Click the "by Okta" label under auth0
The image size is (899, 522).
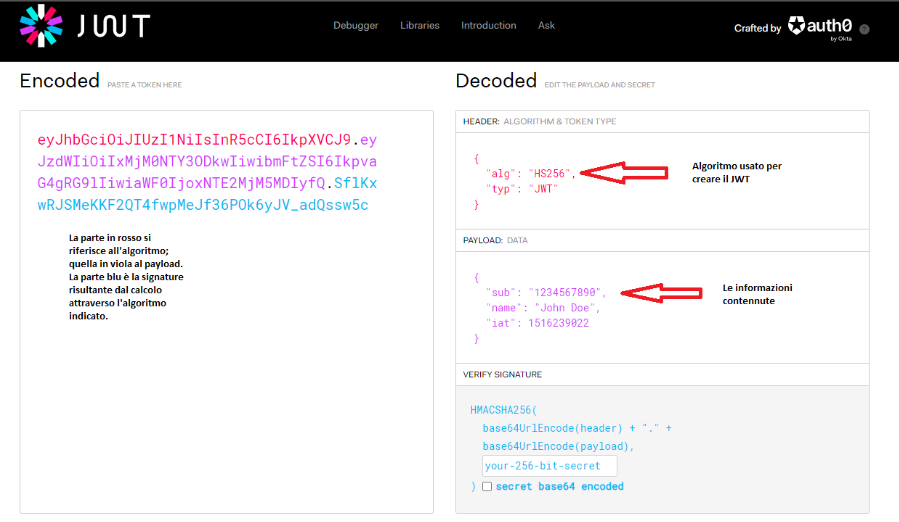tap(841, 39)
